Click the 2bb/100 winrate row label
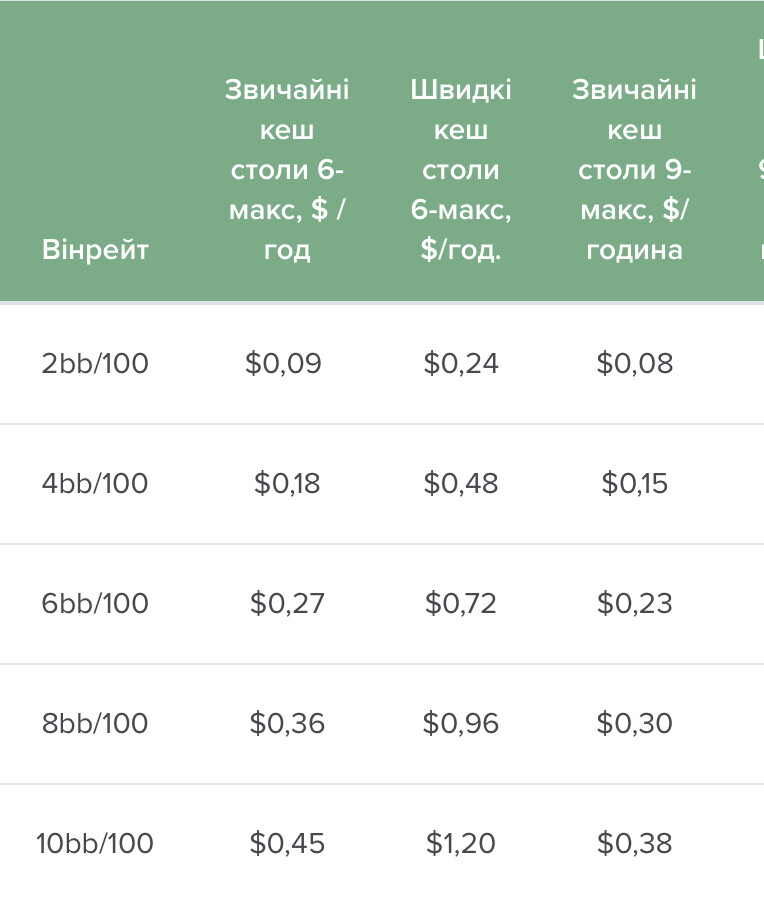764x897 pixels. tap(95, 363)
